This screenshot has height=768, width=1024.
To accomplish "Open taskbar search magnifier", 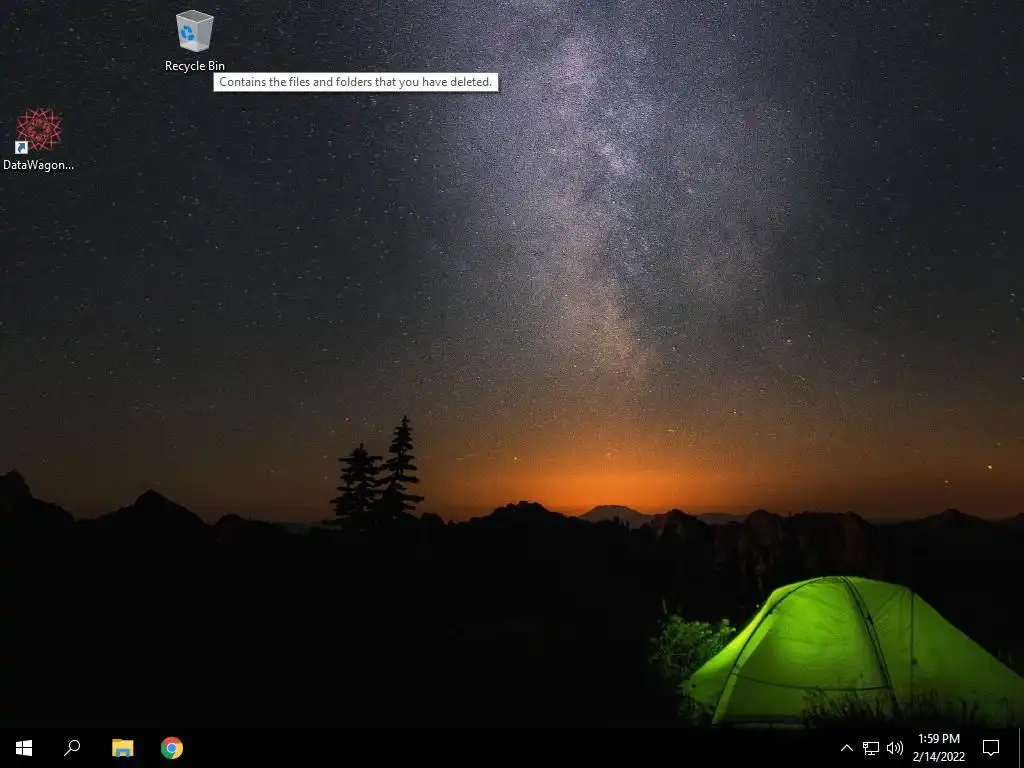I will (72, 748).
